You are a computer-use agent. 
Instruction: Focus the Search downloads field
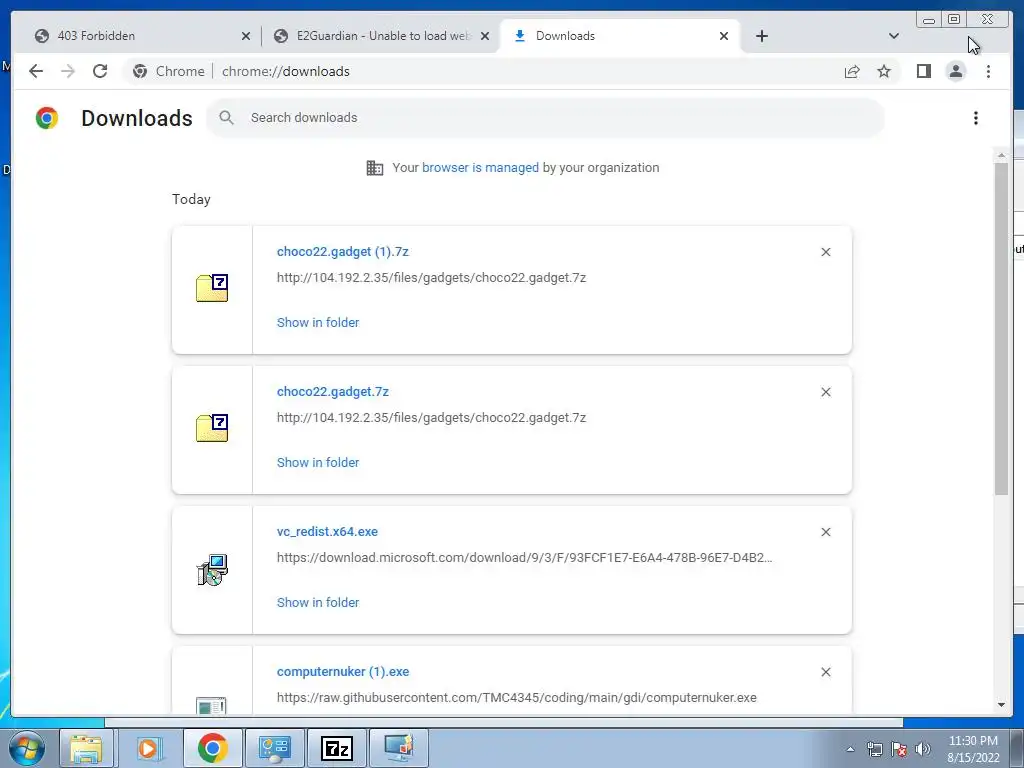point(545,118)
